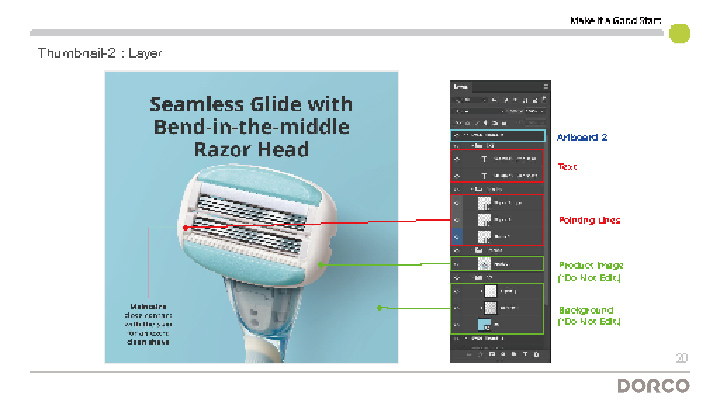The width and height of the screenshot is (720, 405).
Task: Collapse the product group folder arrow
Action: point(472,251)
